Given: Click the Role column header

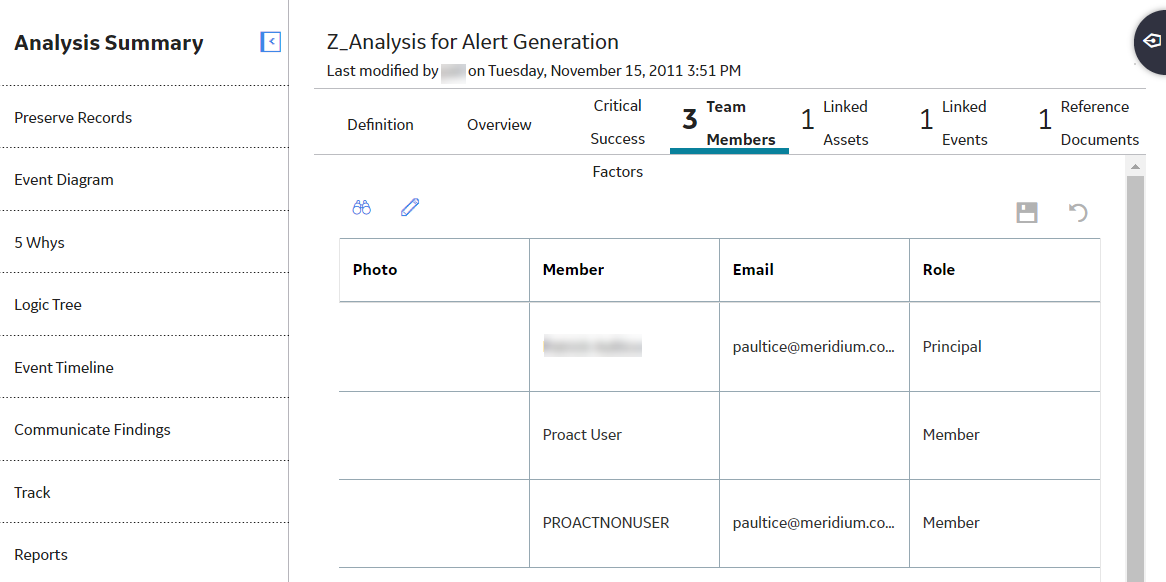Looking at the screenshot, I should (1005, 270).
